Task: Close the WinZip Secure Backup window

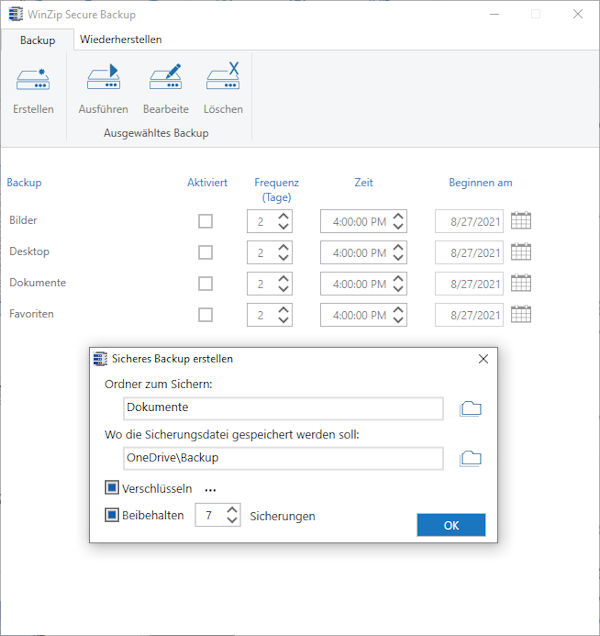Action: point(578,14)
